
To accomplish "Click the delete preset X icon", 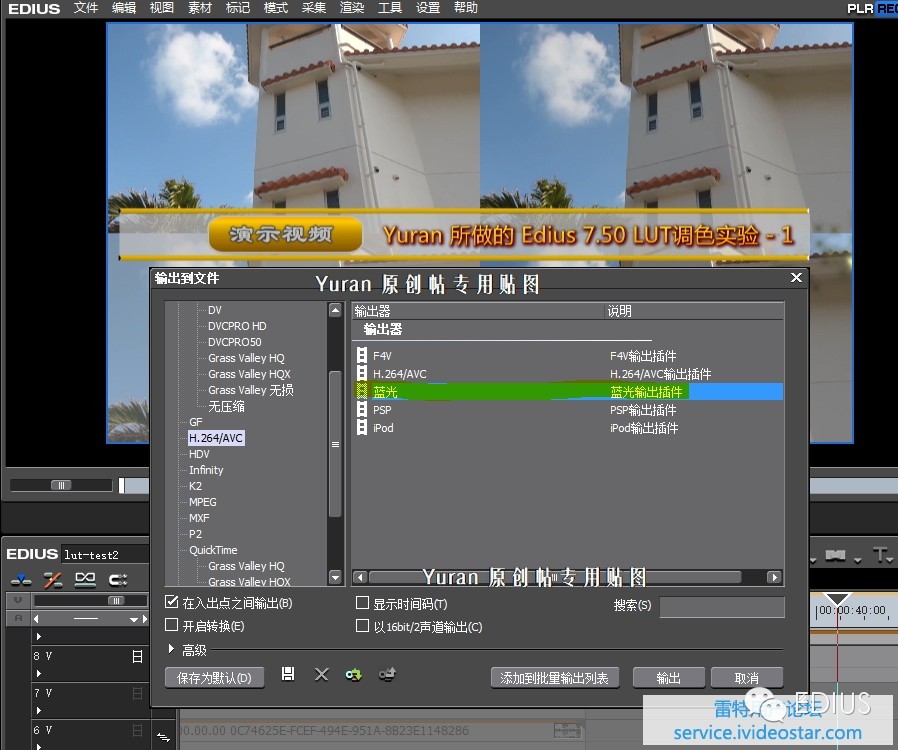I will [x=321, y=675].
